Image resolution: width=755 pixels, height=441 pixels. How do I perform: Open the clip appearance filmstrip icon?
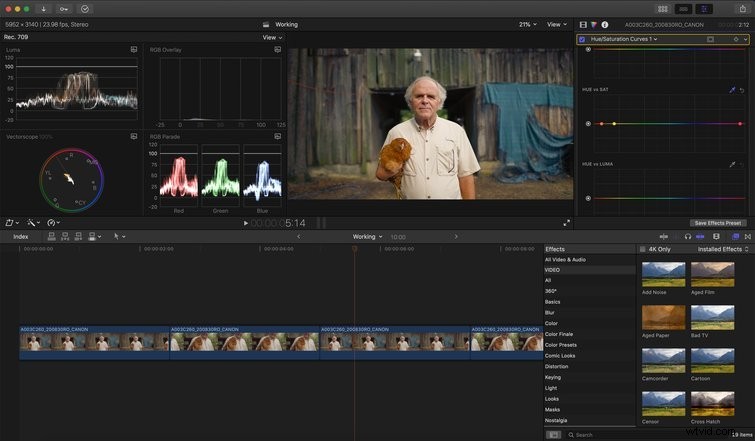[x=716, y=236]
